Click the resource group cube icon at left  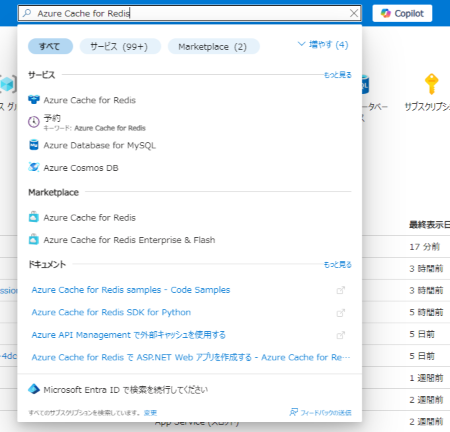7,84
